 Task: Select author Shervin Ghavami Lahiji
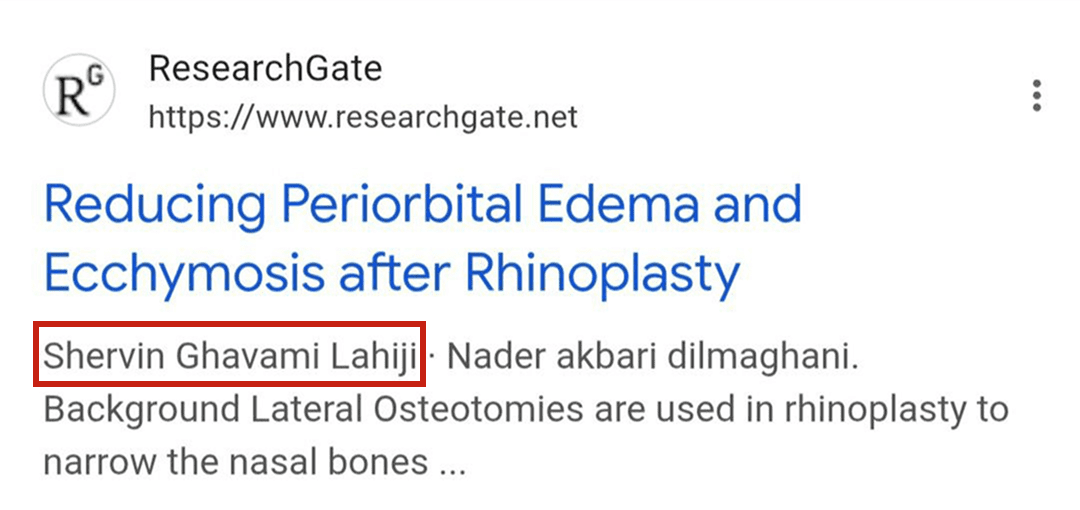point(230,356)
